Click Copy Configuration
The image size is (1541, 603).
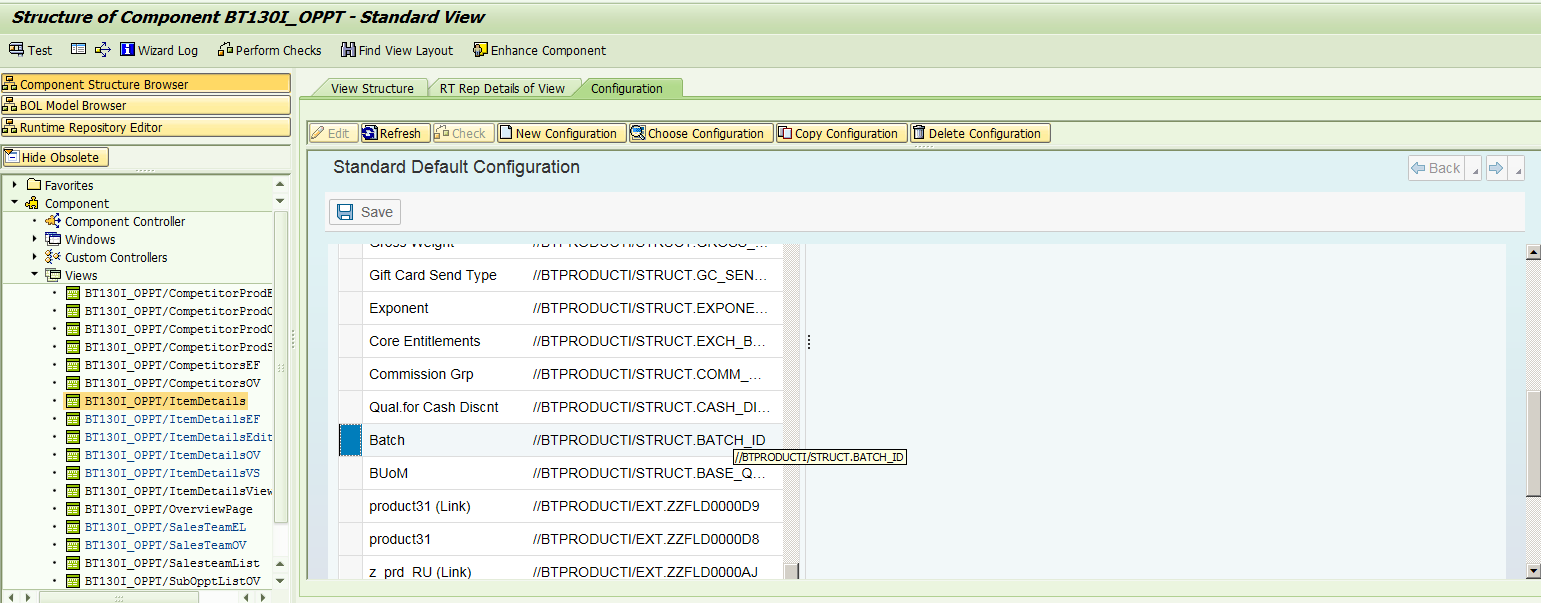click(x=840, y=132)
